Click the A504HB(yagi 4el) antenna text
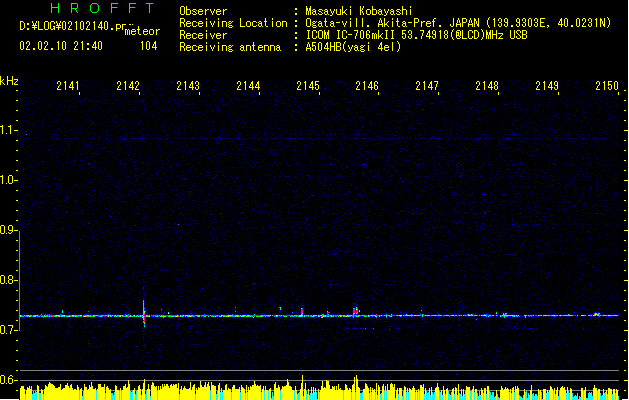Screen dimensions: 629x400 [353, 47]
